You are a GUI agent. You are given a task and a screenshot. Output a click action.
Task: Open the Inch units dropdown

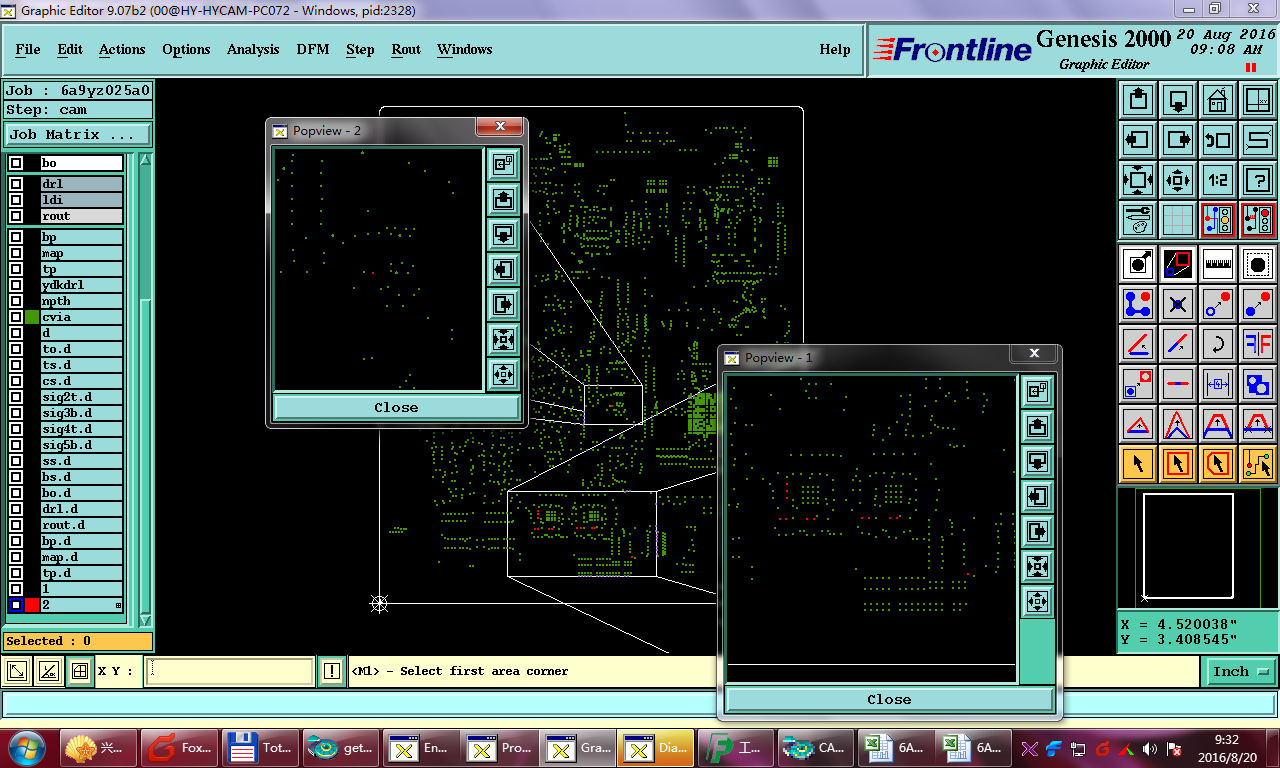1242,672
